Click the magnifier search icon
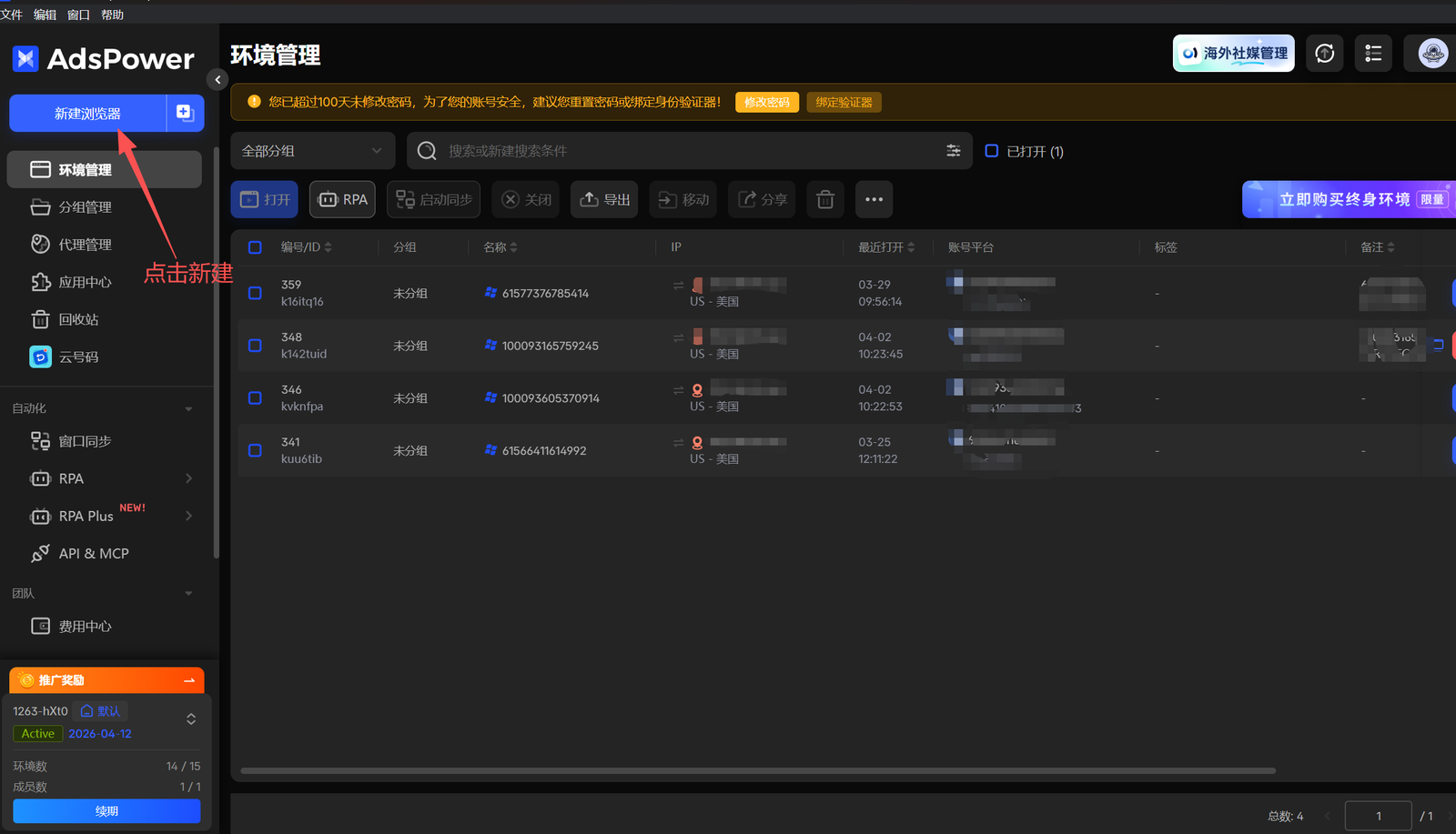 coord(427,151)
